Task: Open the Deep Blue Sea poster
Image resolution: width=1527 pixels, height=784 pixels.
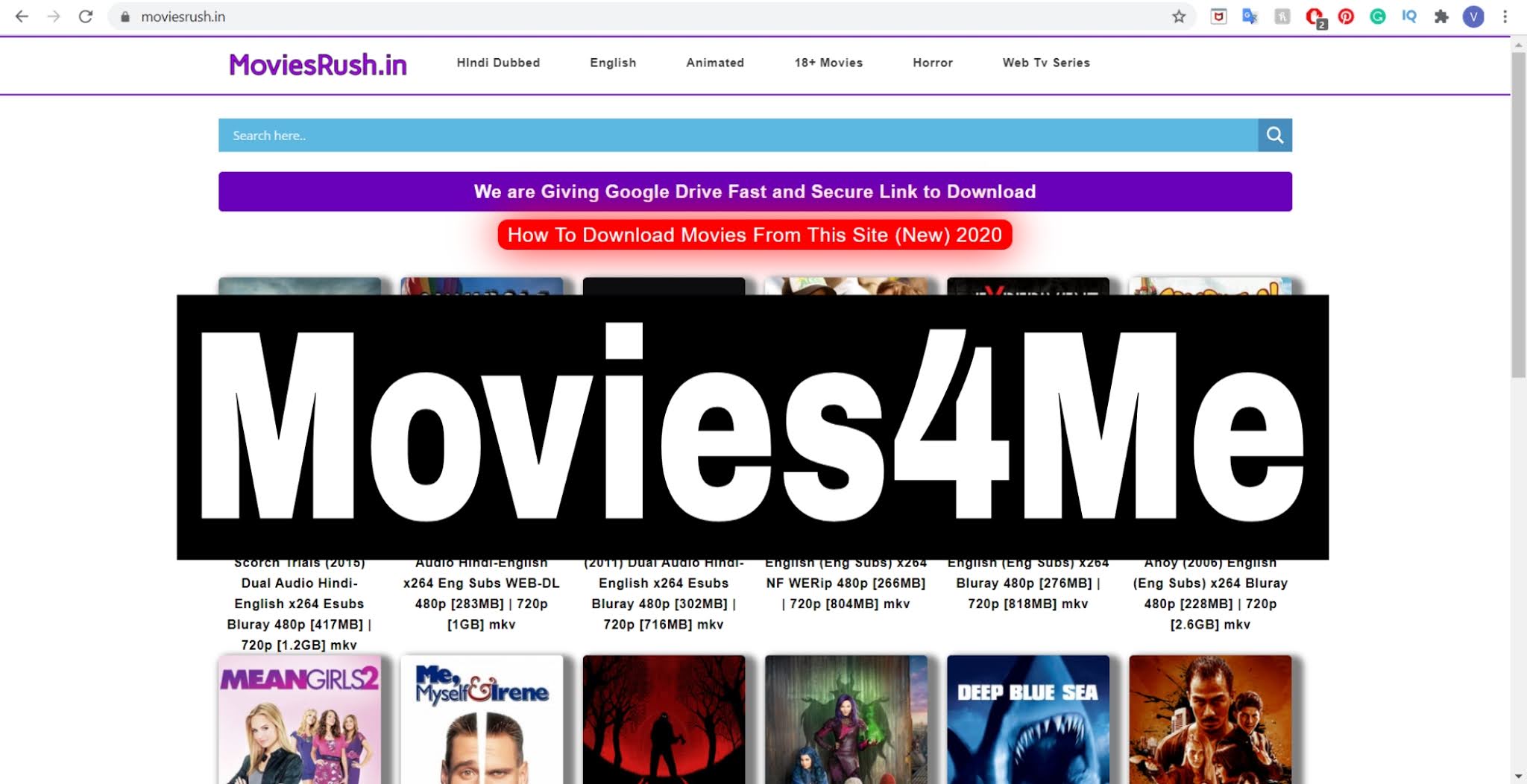Action: (x=1028, y=719)
